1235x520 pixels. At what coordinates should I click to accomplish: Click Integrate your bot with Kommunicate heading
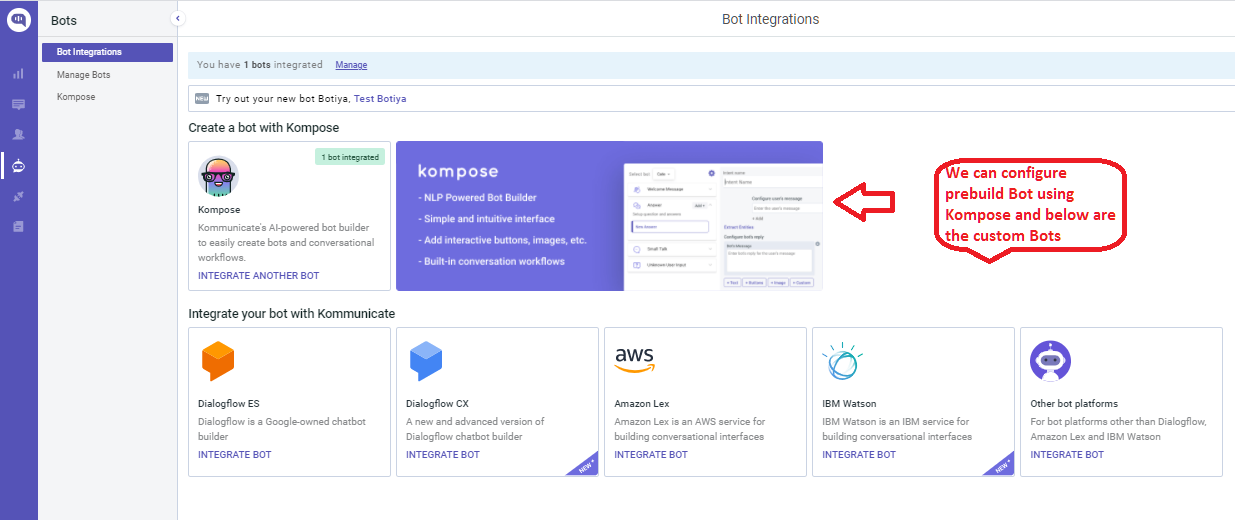coord(292,314)
